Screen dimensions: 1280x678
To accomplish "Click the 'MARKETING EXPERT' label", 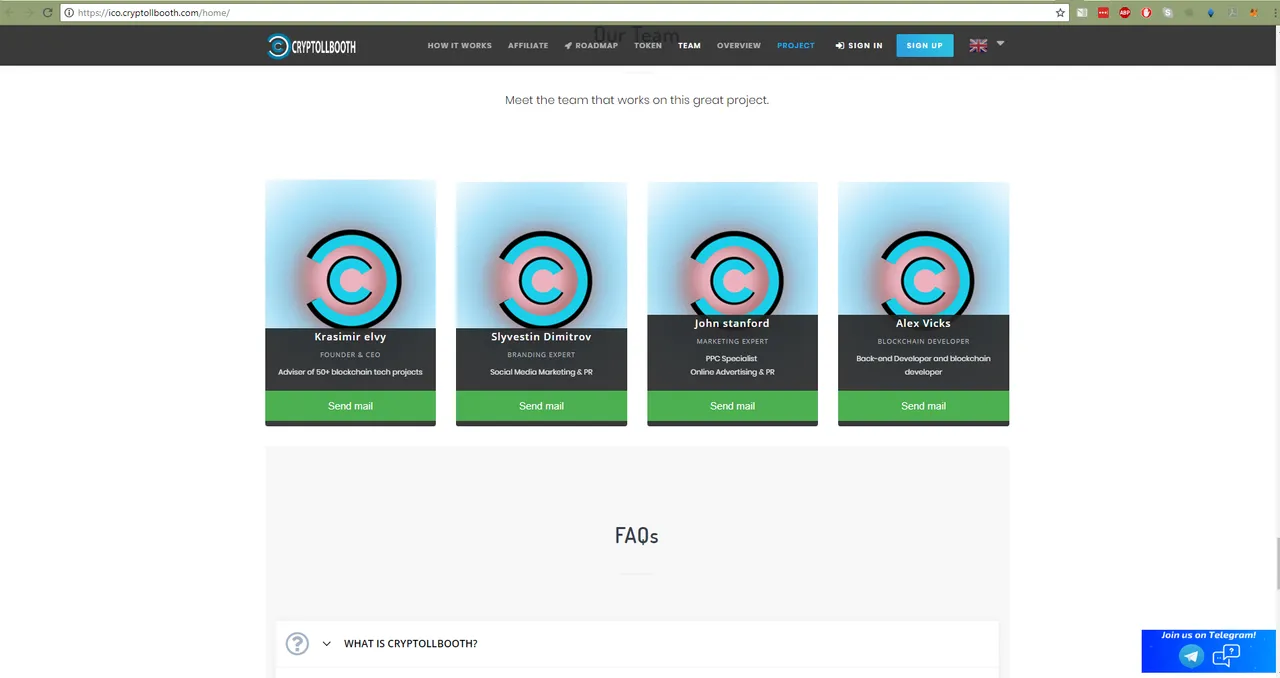I will 732,341.
